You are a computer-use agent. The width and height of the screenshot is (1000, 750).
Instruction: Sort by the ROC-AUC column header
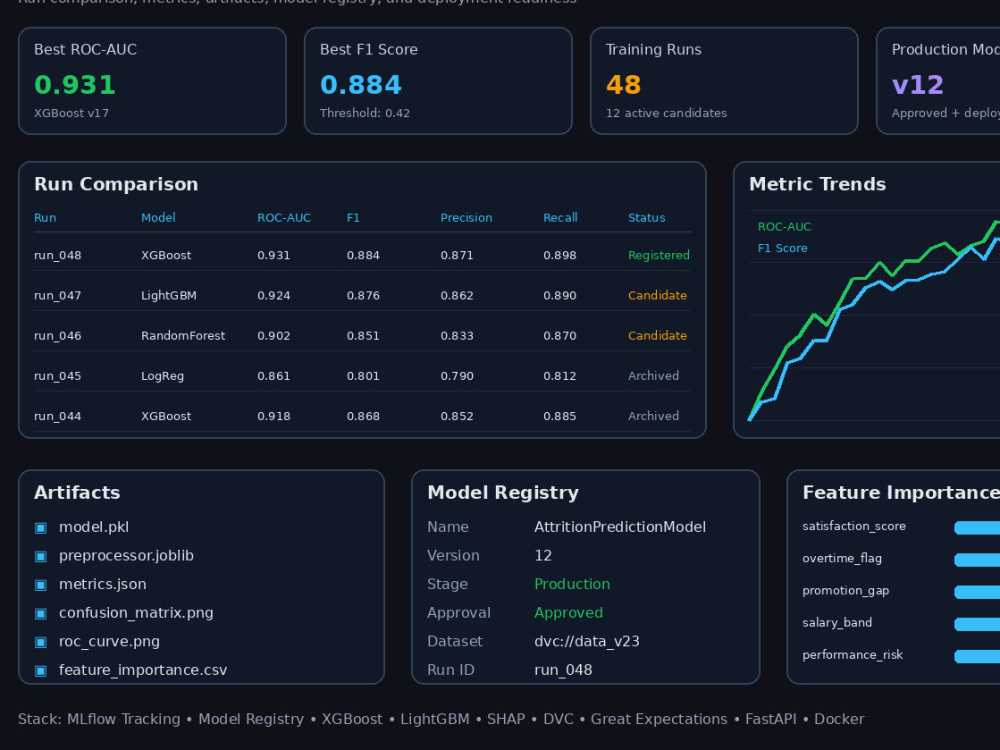[284, 217]
